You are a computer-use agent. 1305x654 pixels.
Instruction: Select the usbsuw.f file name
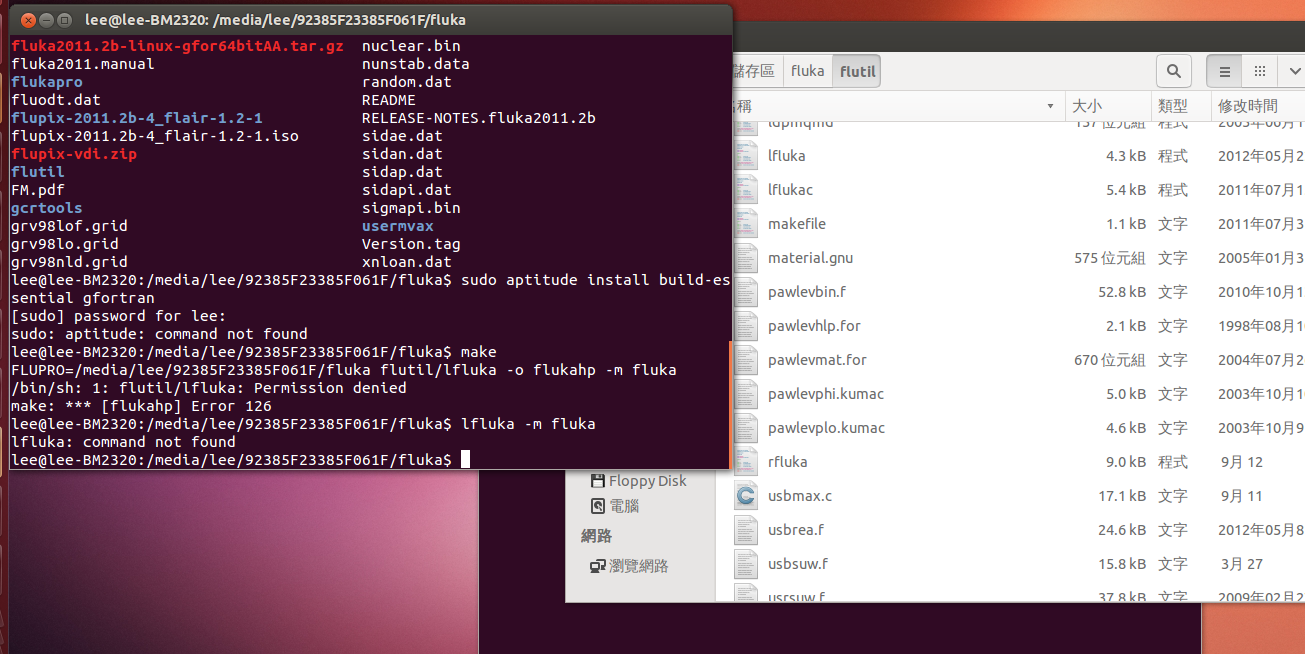(x=798, y=564)
